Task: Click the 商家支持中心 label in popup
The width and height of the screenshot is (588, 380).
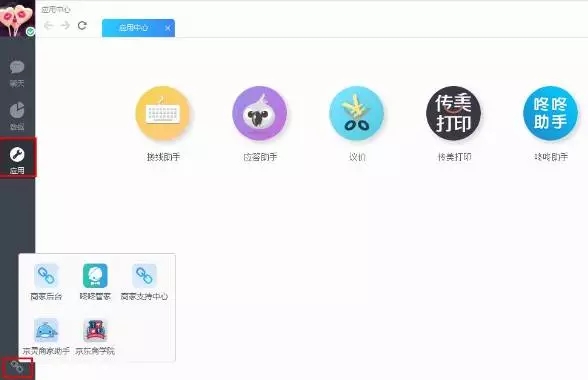Action: (144, 296)
